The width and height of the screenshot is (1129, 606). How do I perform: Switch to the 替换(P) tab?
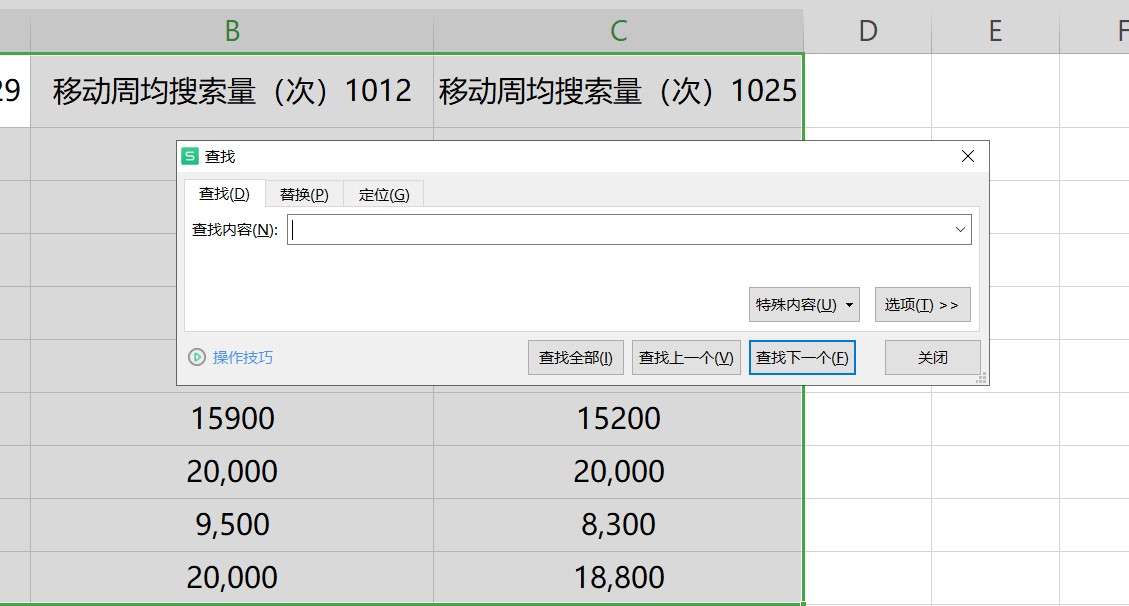point(304,194)
